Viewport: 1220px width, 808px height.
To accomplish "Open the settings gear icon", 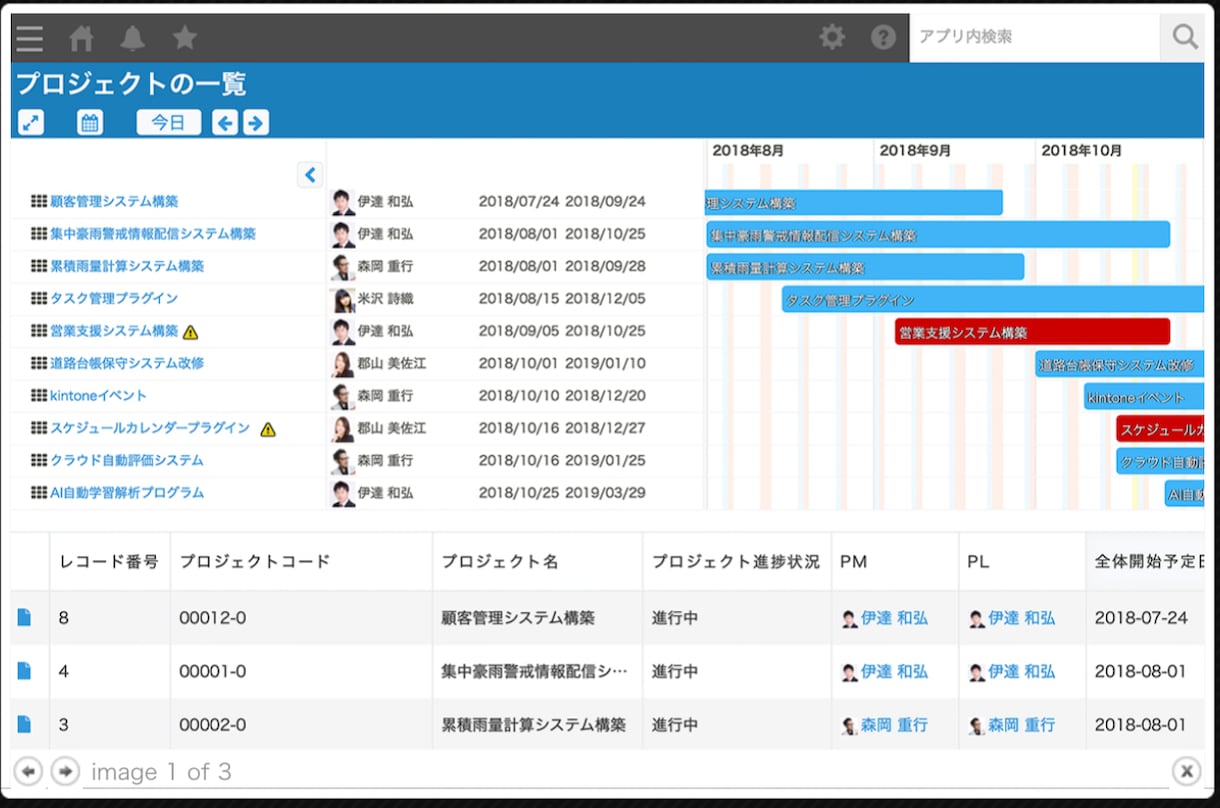I will click(832, 37).
